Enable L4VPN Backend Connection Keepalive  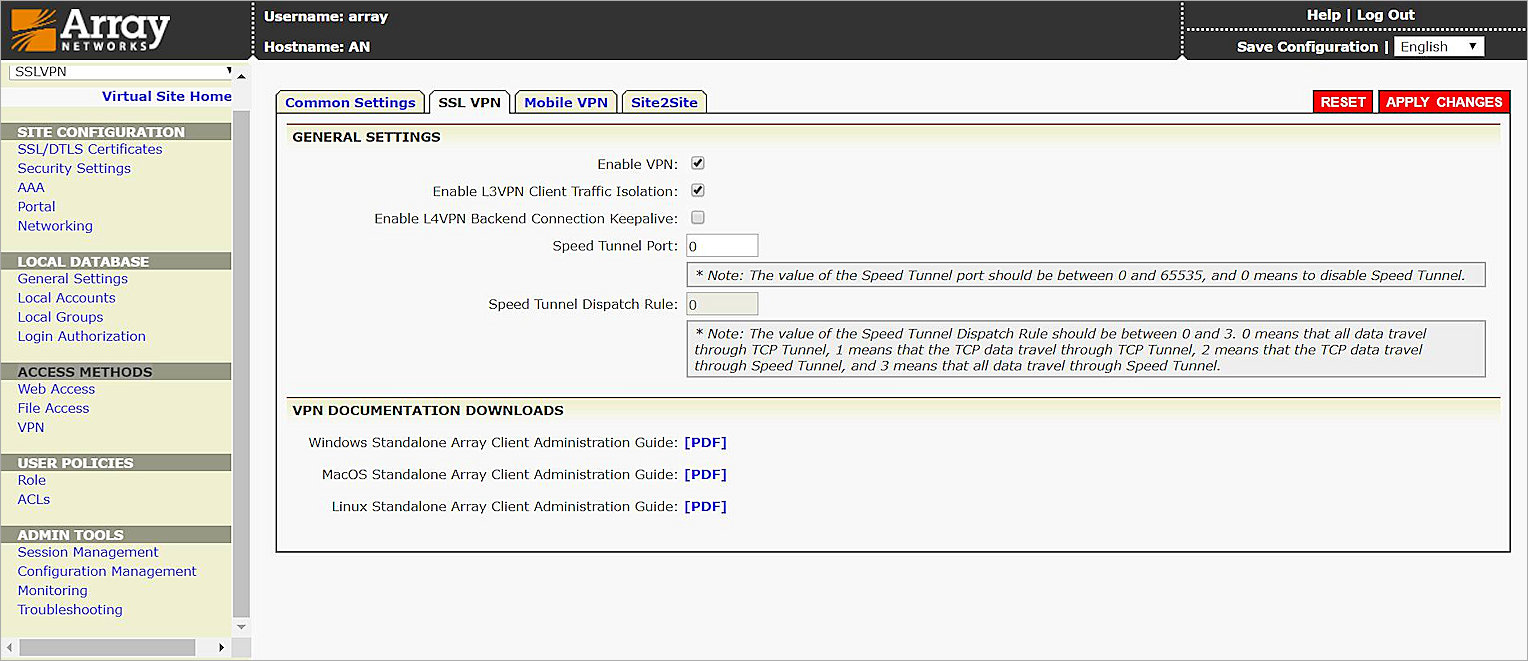coord(697,218)
